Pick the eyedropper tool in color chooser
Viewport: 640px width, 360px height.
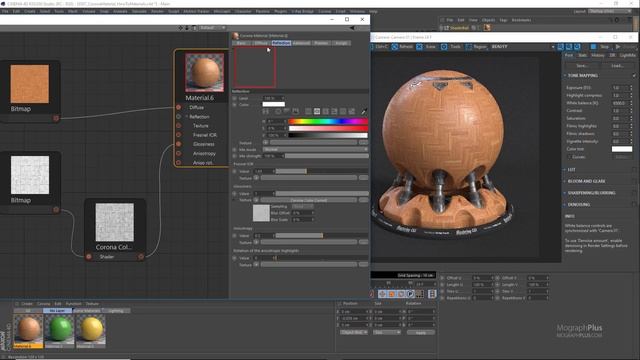coord(364,111)
